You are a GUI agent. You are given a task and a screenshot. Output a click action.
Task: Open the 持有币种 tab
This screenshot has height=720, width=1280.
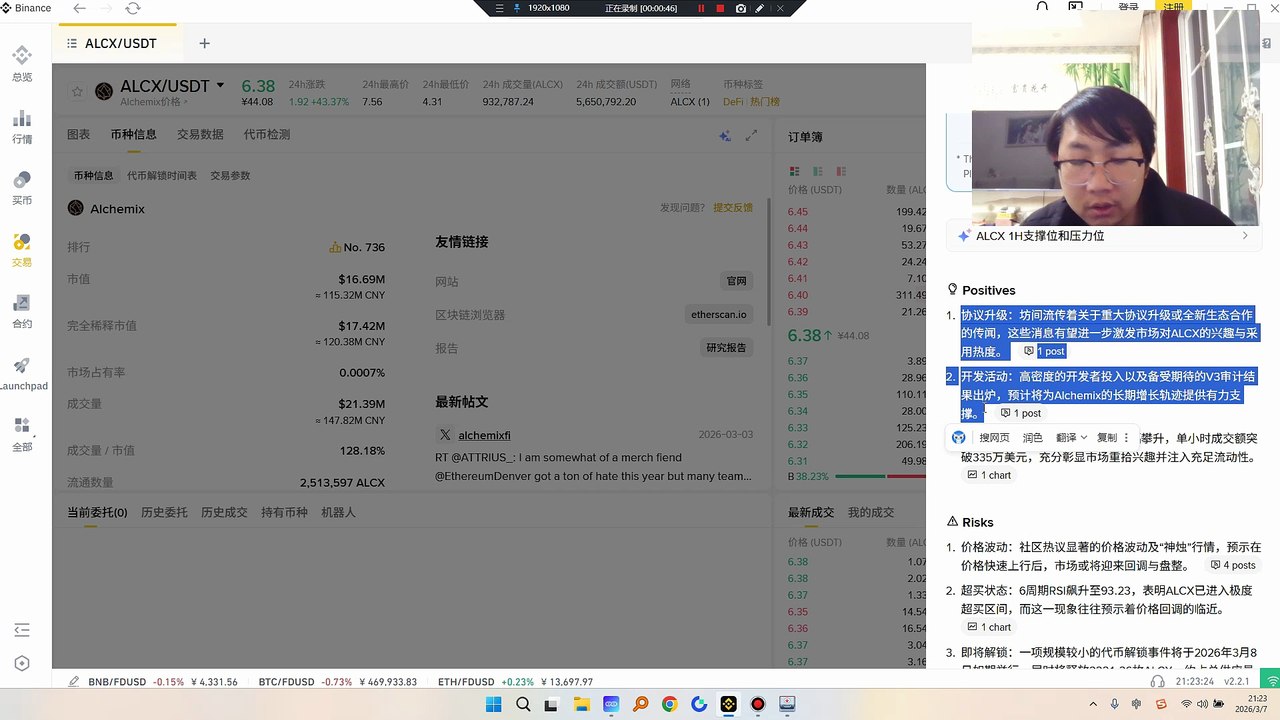point(284,512)
